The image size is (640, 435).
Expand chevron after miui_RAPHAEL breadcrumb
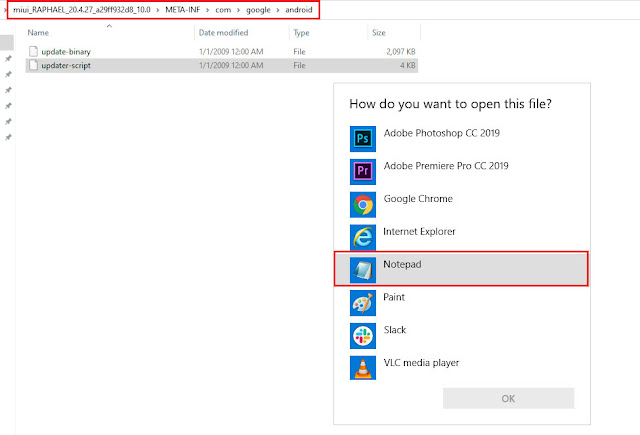pos(158,10)
